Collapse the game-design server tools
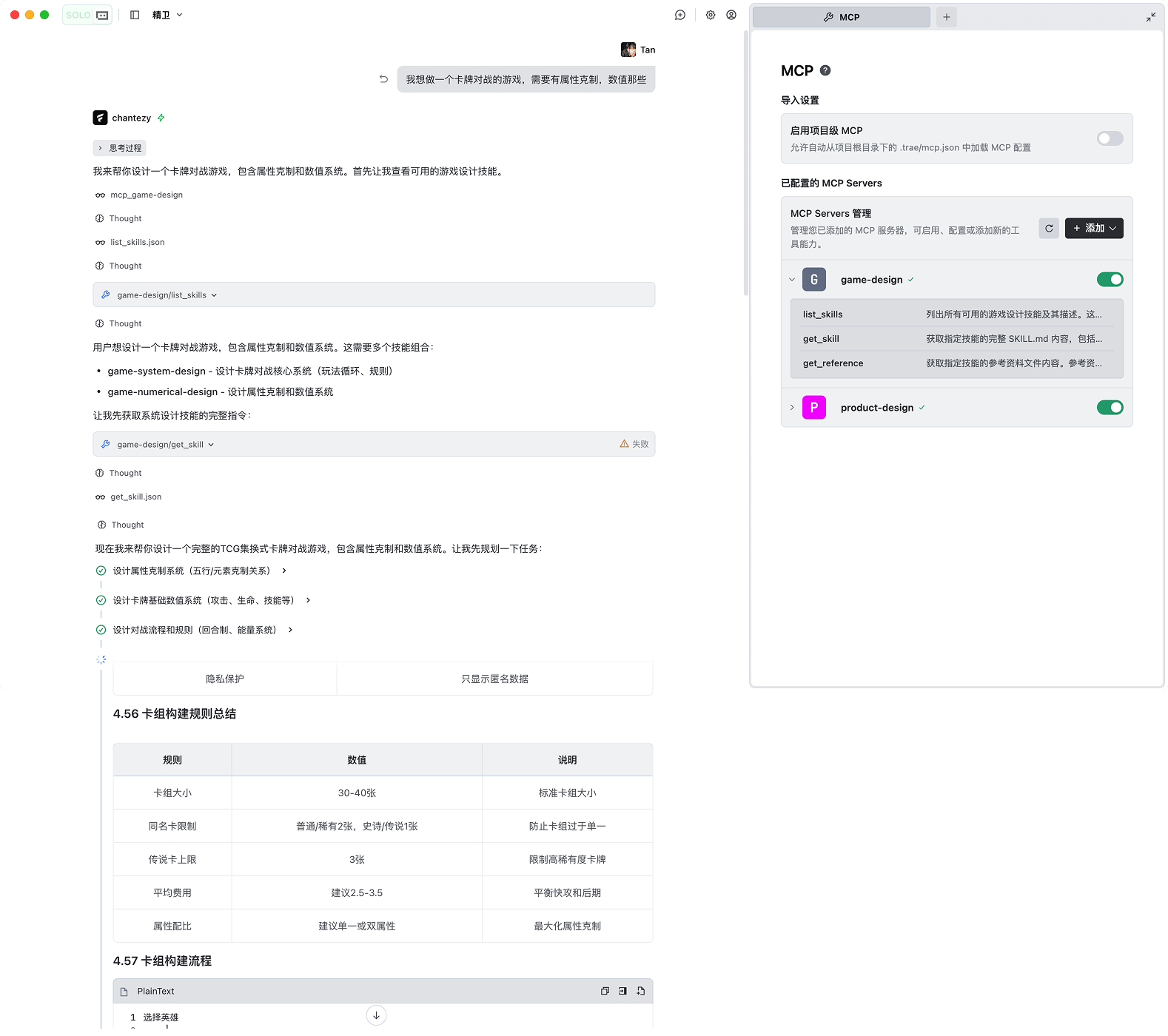This screenshot has width=1168, height=1036. (792, 280)
